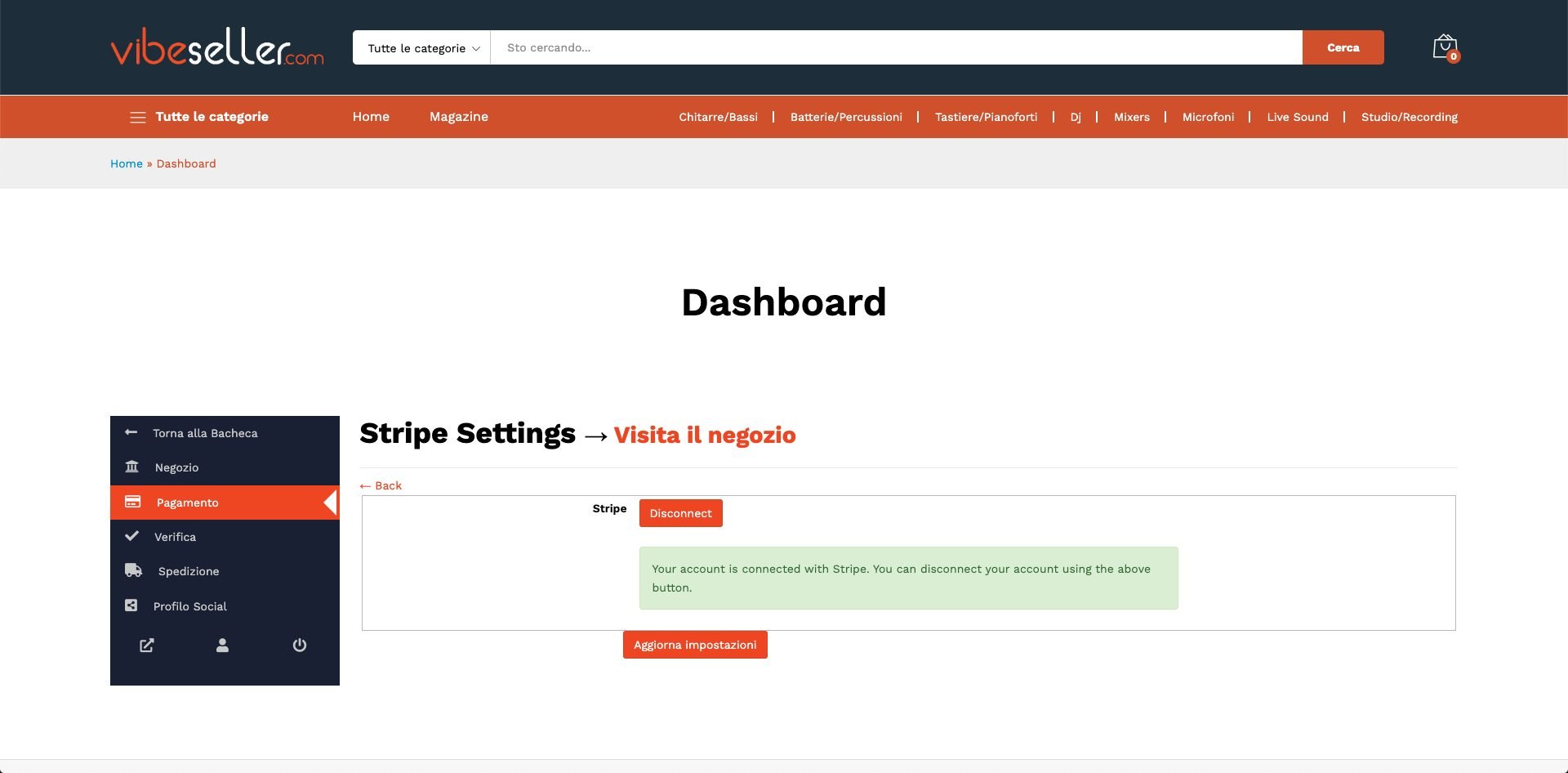Focus the Sto cercando search field

coord(896,47)
